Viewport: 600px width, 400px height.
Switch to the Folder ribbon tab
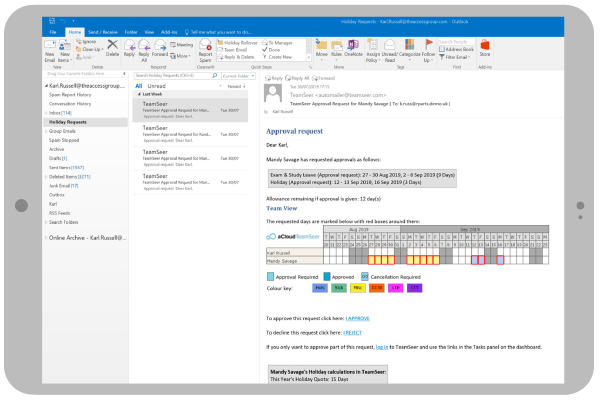pyautogui.click(x=130, y=32)
